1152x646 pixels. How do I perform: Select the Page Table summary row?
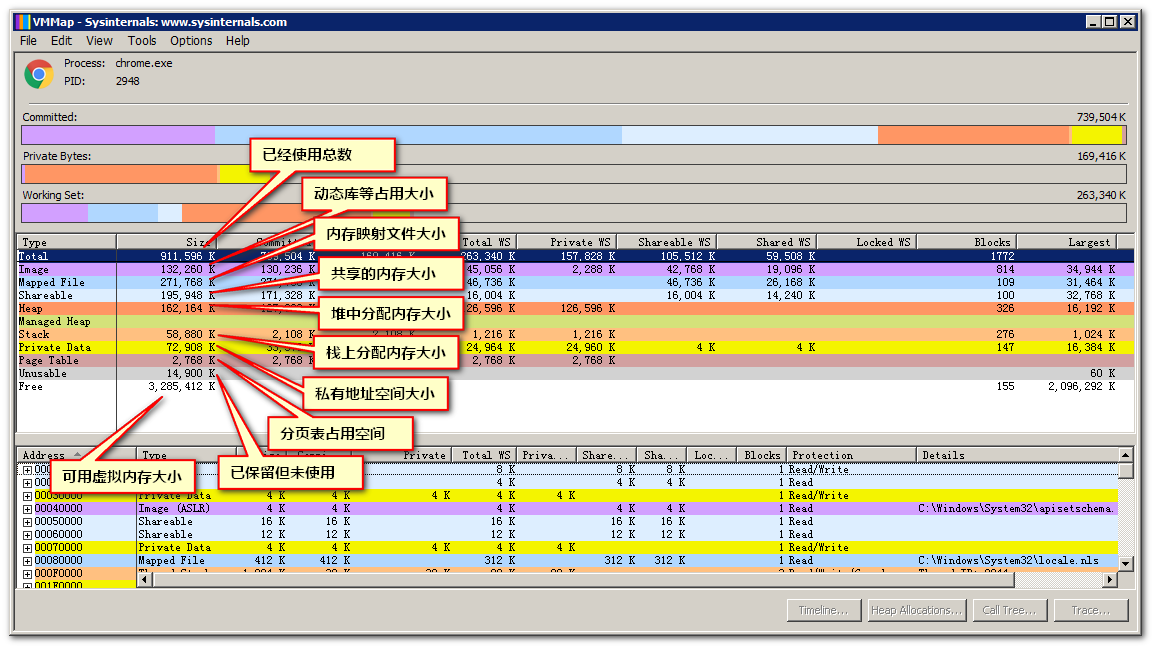coord(575,361)
